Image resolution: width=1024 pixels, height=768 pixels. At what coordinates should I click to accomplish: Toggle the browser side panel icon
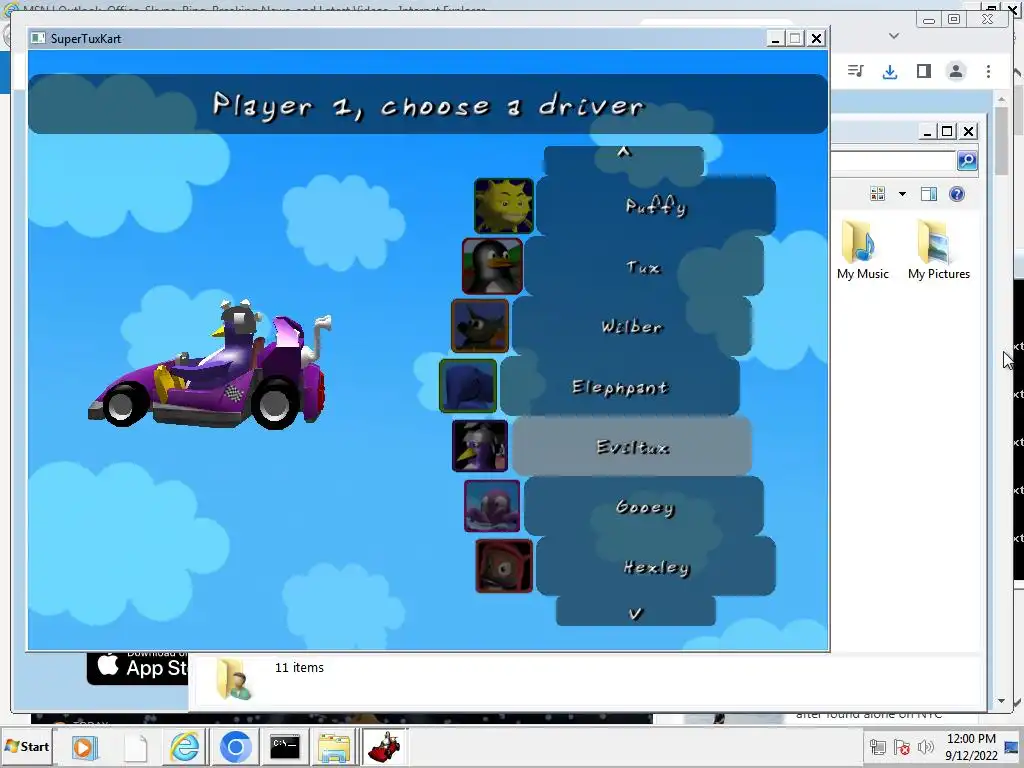(x=923, y=71)
